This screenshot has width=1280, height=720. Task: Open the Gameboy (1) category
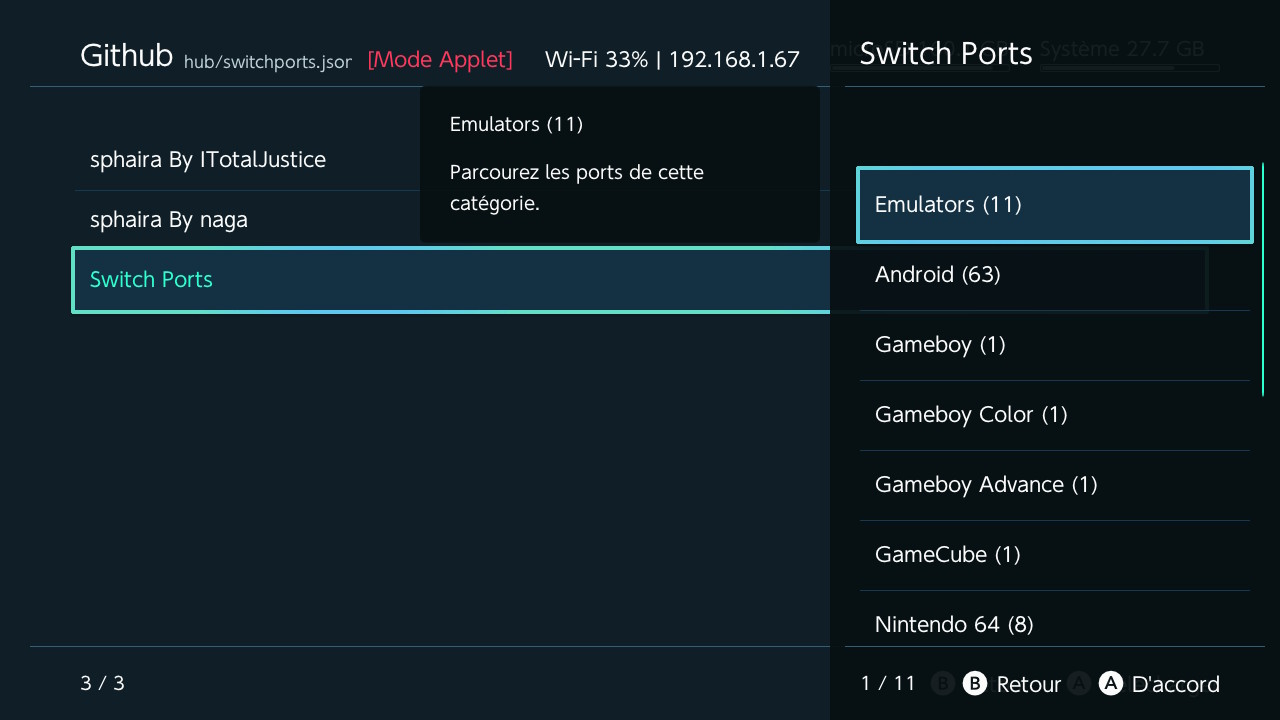(x=1055, y=345)
